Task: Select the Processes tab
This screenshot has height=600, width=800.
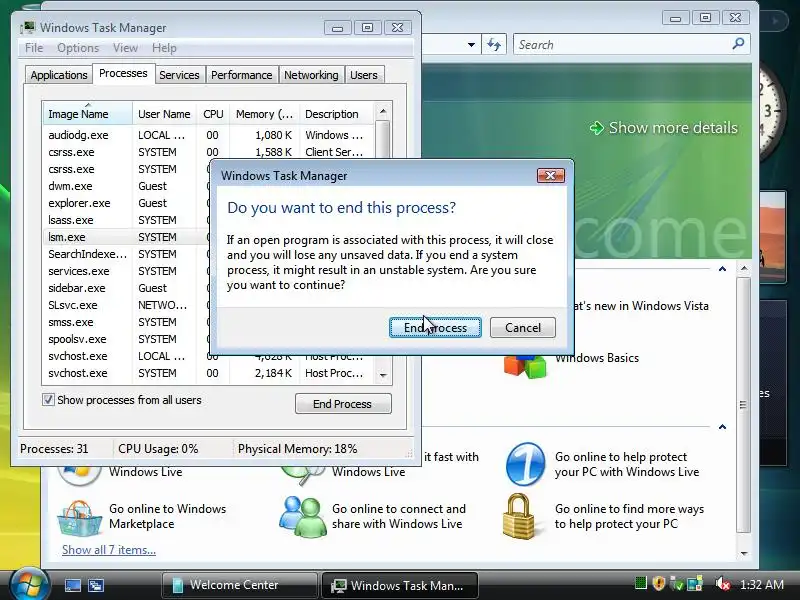Action: click(123, 73)
